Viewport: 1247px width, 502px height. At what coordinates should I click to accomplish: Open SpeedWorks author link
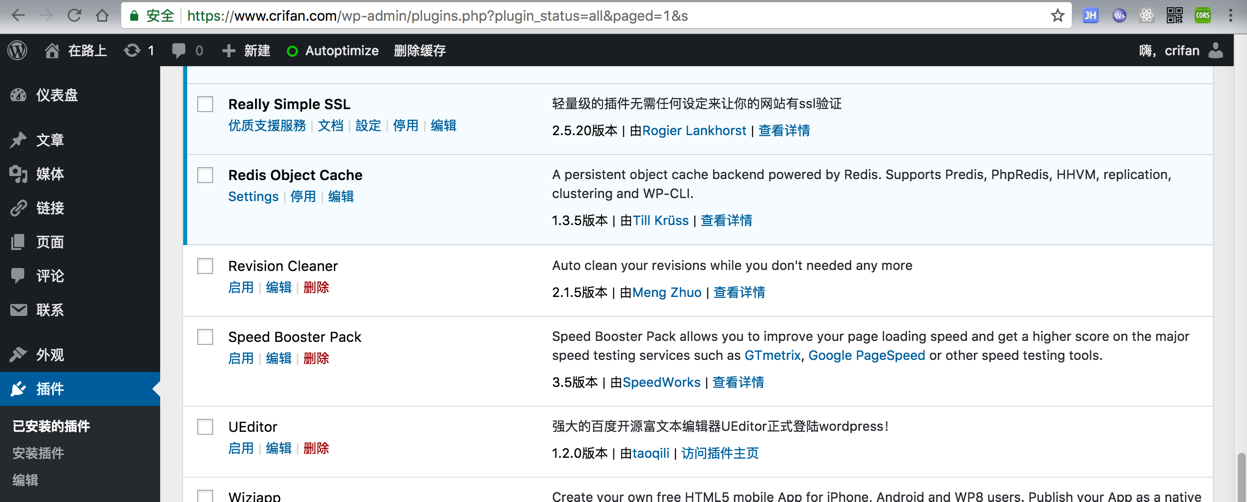pyautogui.click(x=661, y=383)
